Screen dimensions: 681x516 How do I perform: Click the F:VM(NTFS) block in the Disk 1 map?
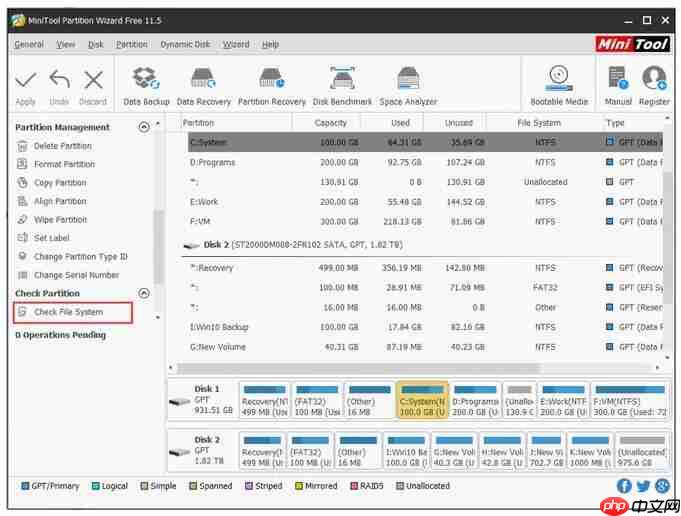click(x=629, y=400)
